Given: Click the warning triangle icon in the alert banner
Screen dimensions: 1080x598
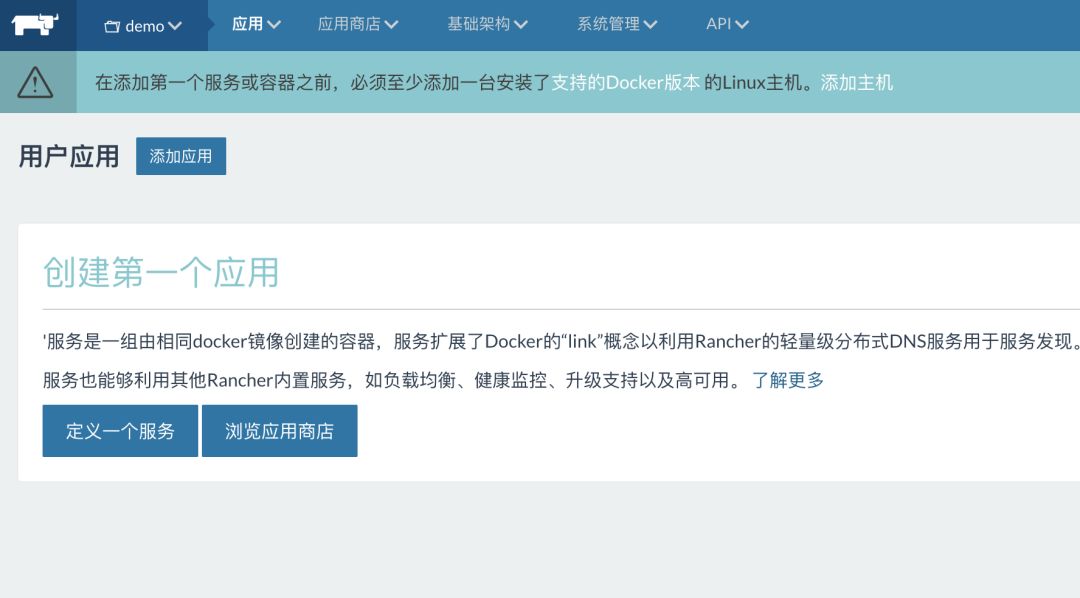Looking at the screenshot, I should (37, 81).
